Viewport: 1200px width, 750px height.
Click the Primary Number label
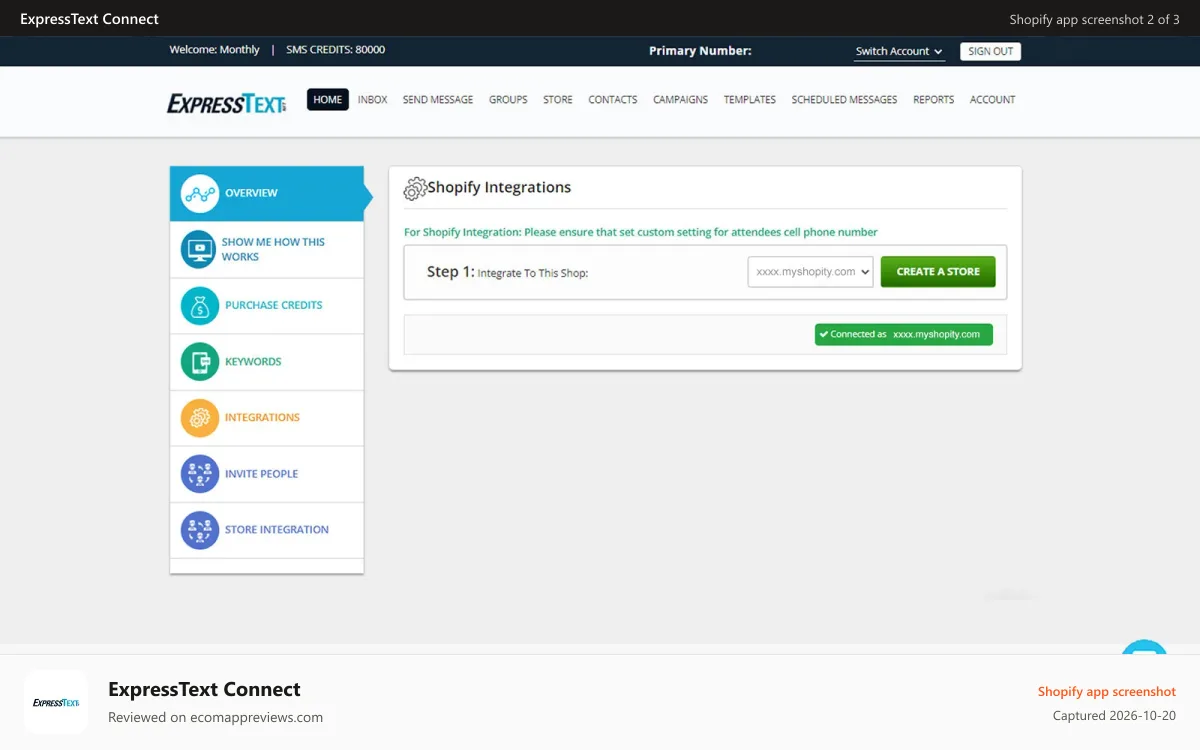pyautogui.click(x=700, y=51)
